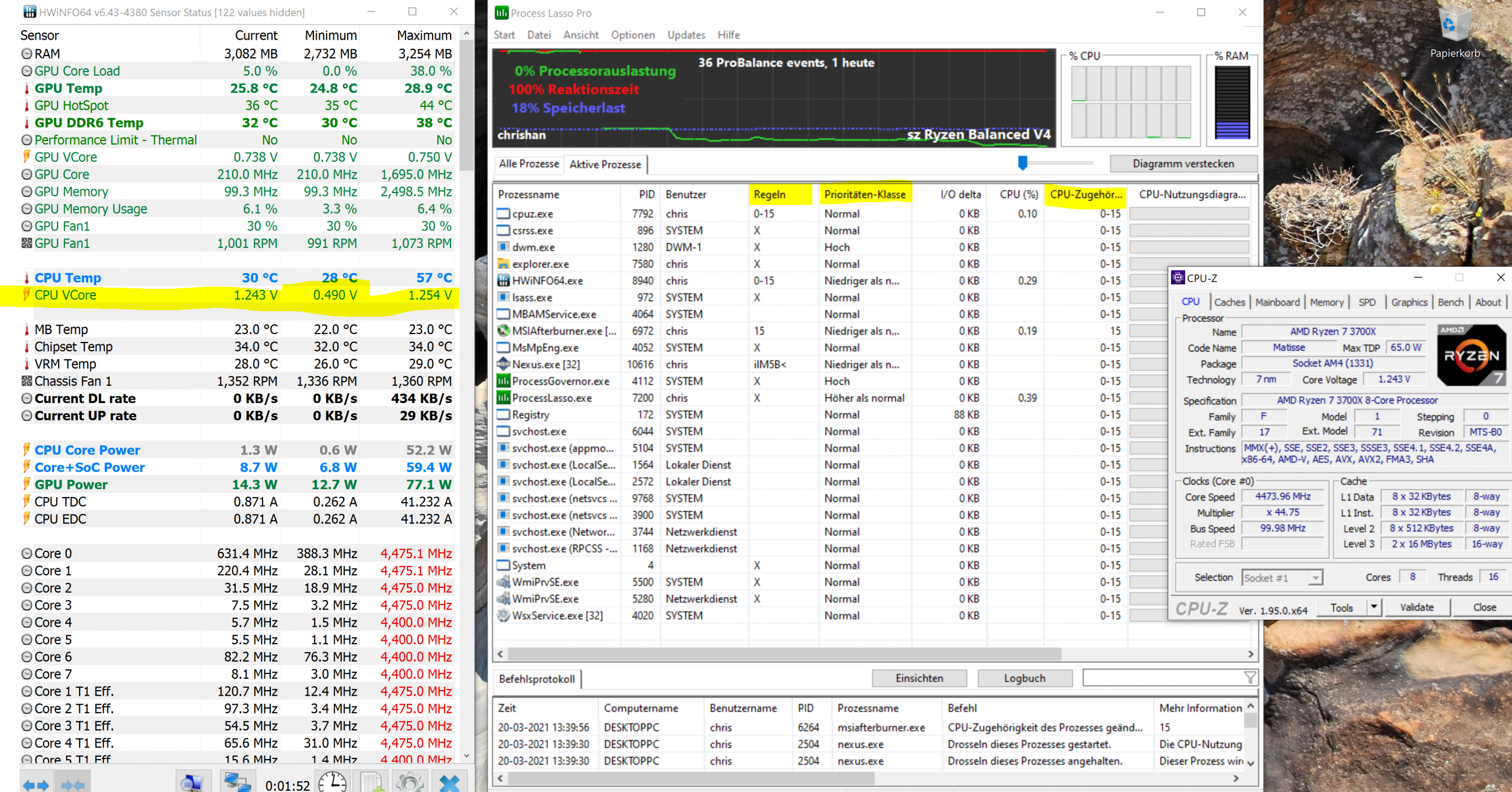Screen dimensions: 1512x792
Task: Sort by Prioritäten-Klasse column header
Action: point(864,194)
